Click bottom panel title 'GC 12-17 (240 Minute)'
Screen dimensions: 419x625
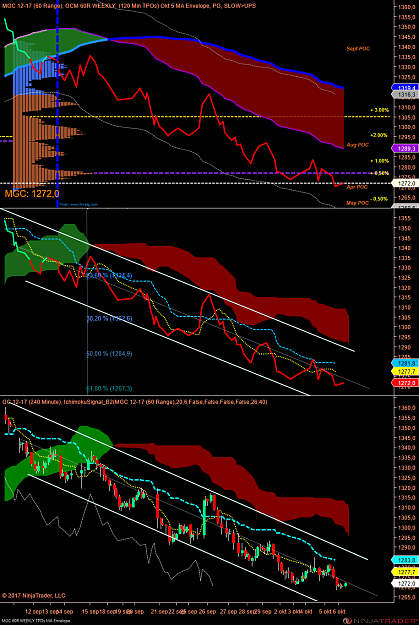(x=31, y=402)
